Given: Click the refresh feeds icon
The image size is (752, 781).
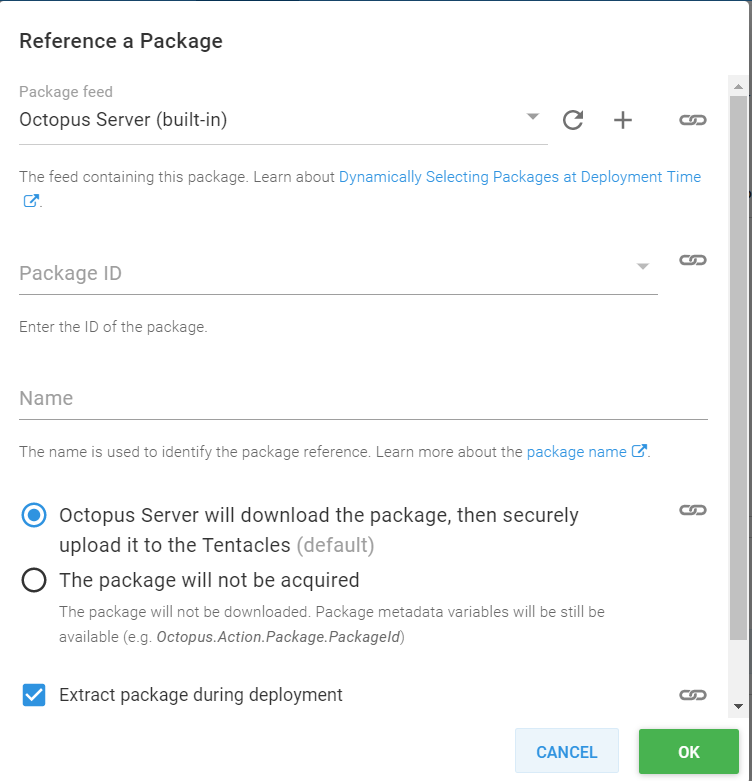Looking at the screenshot, I should click(573, 120).
